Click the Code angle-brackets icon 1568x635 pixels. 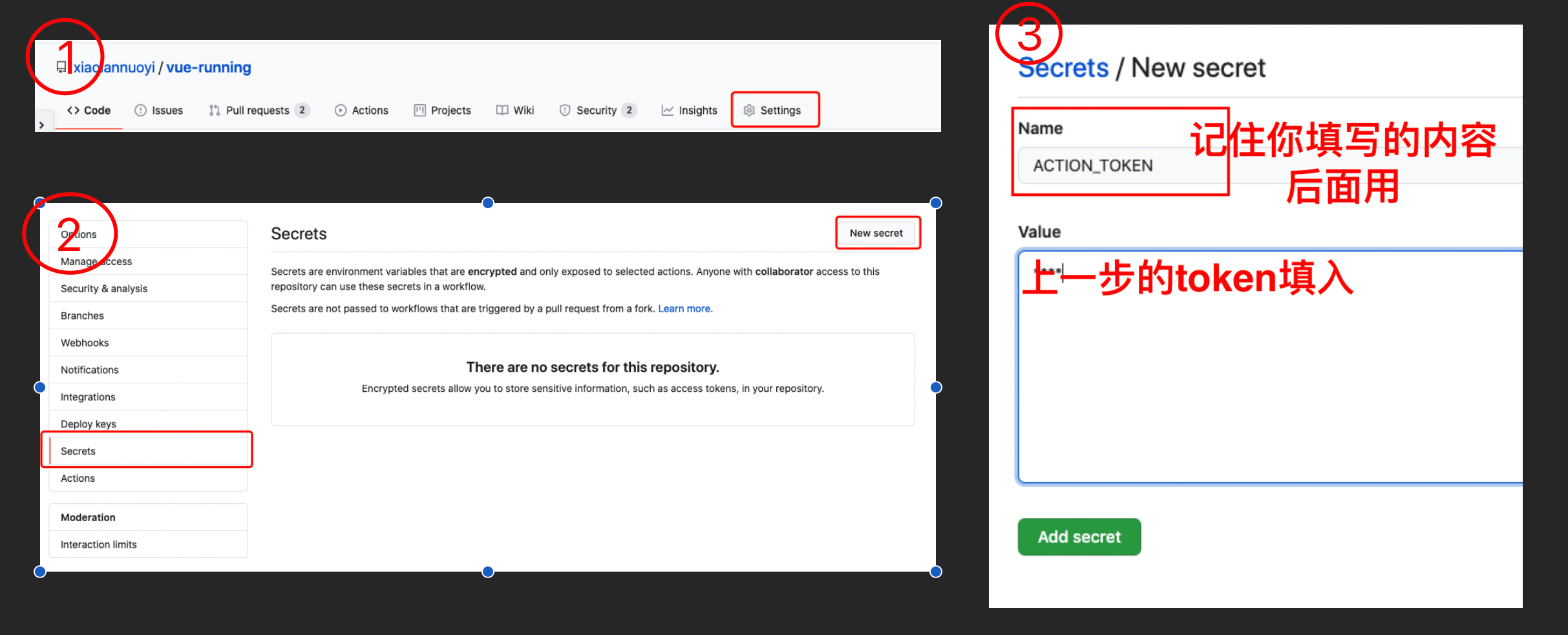[x=73, y=110]
